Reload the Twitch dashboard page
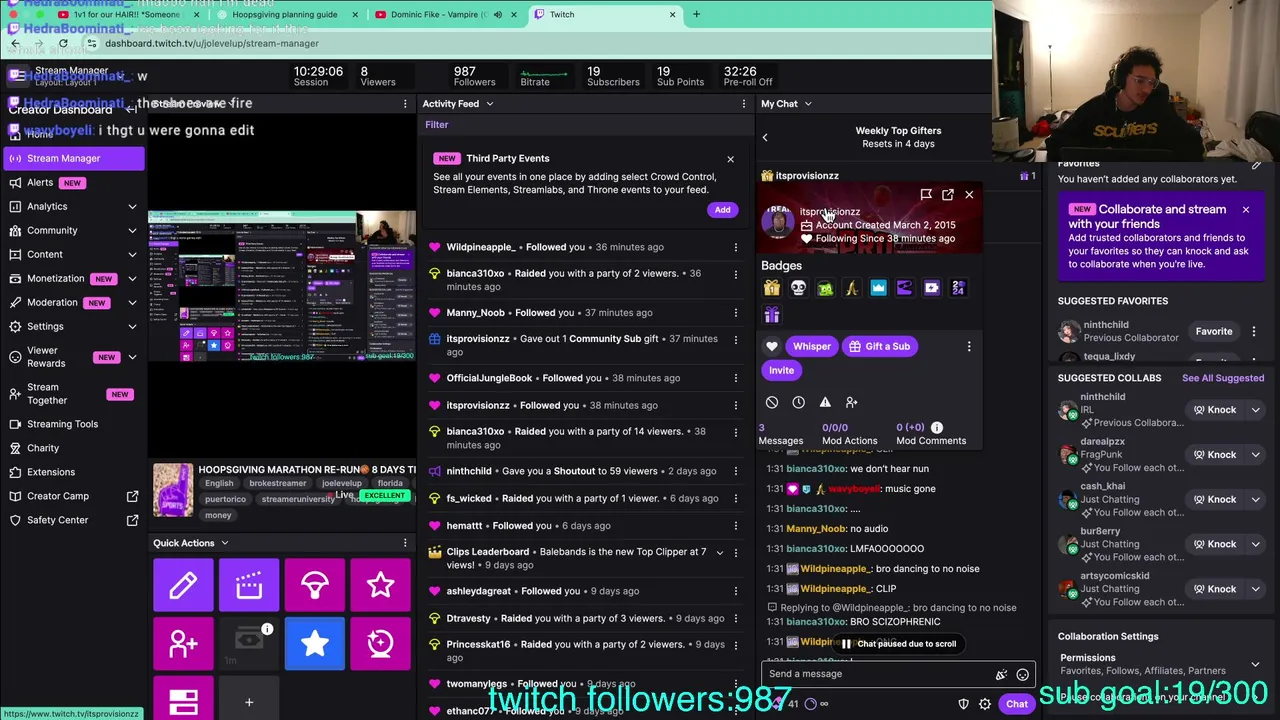Image resolution: width=1280 pixels, height=720 pixels. coord(63,43)
